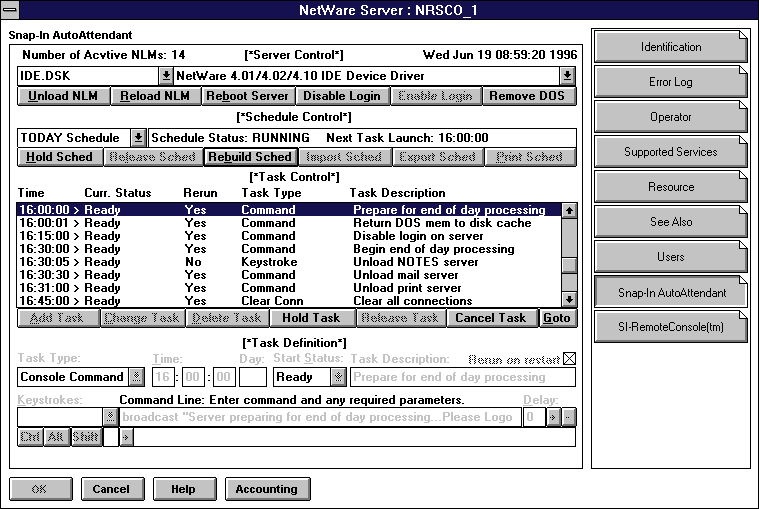Screen dimensions: 759x509
Task: Click the Ctrl modifier button
Action: point(30,437)
